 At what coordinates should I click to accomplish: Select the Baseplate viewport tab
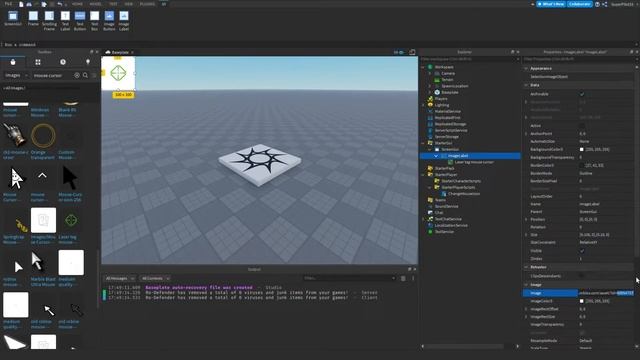click(x=120, y=52)
